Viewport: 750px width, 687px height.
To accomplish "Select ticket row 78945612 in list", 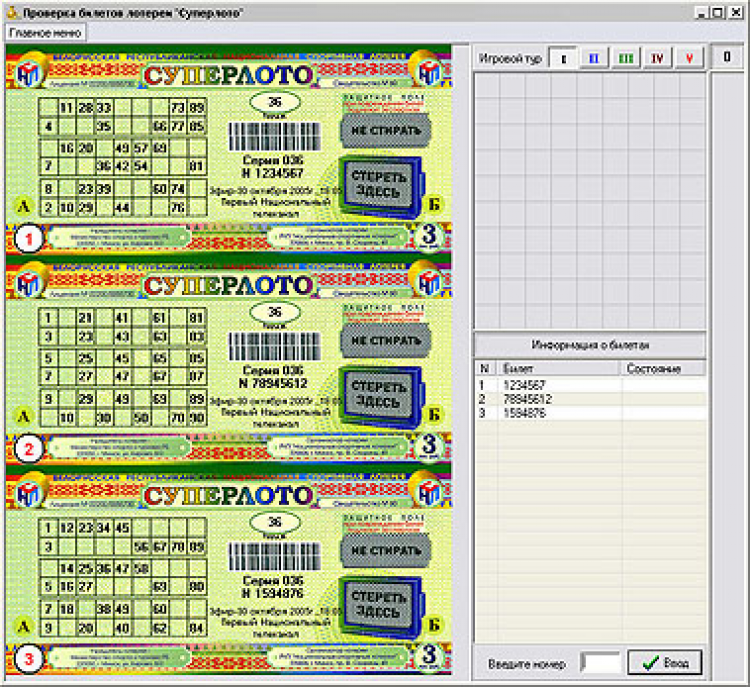I will coord(590,399).
